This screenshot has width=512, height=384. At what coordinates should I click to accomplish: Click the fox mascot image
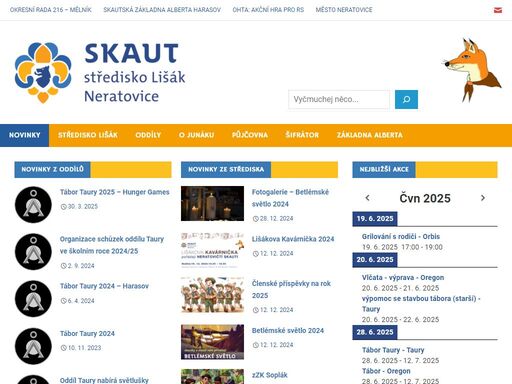click(x=472, y=70)
